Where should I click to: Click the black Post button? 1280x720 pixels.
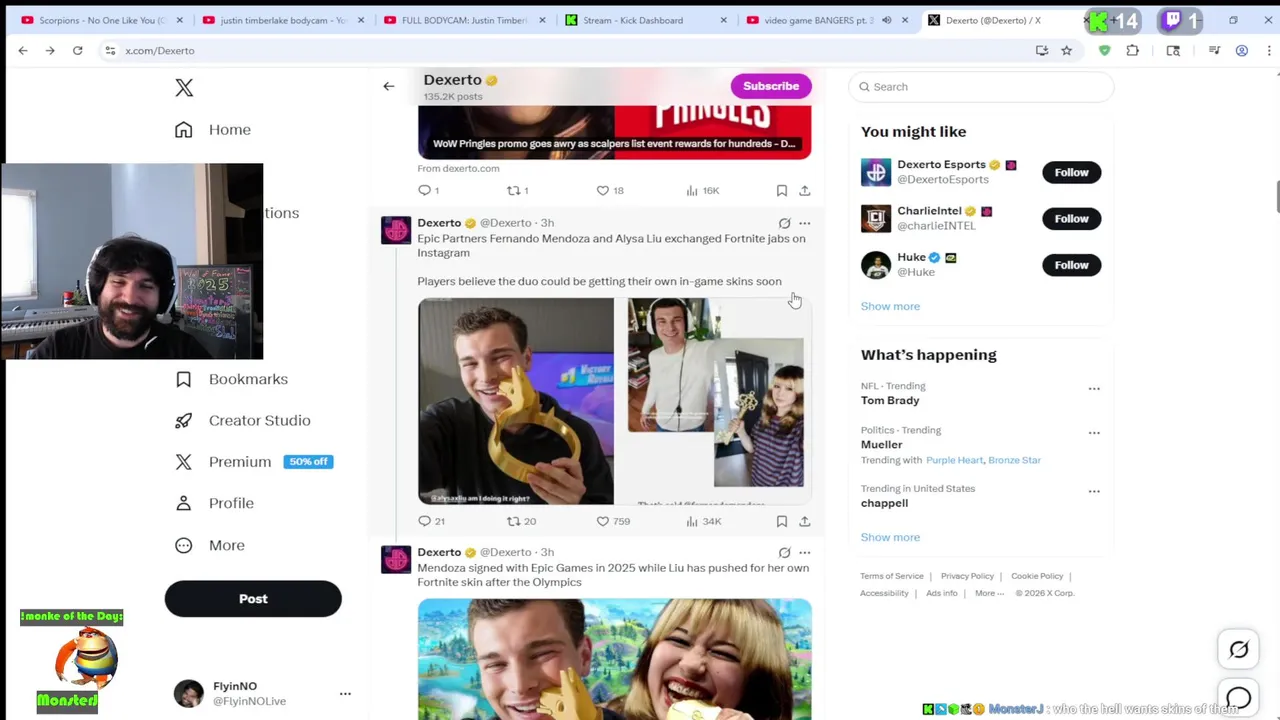253,599
